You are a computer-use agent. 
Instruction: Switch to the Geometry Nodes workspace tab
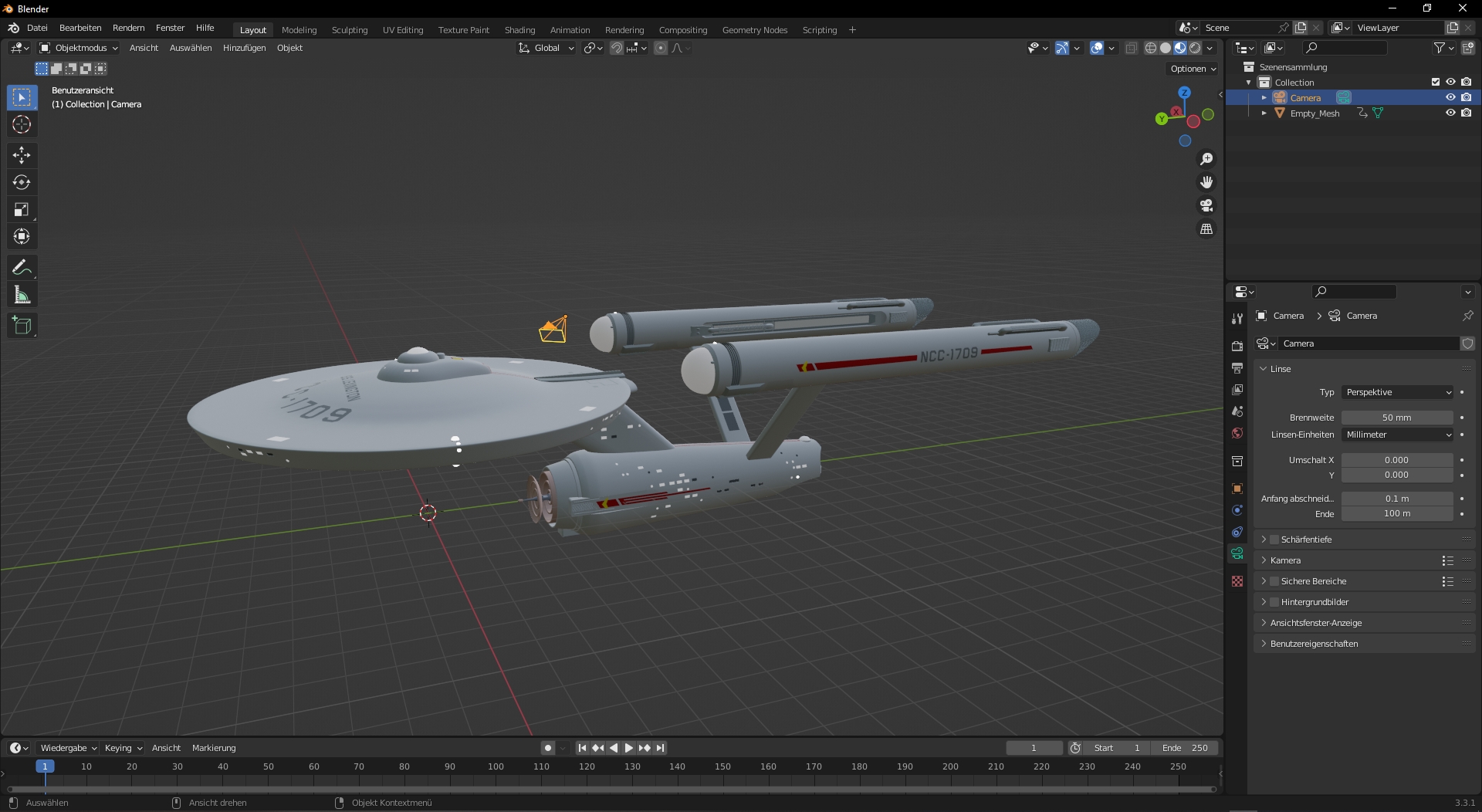tap(754, 30)
